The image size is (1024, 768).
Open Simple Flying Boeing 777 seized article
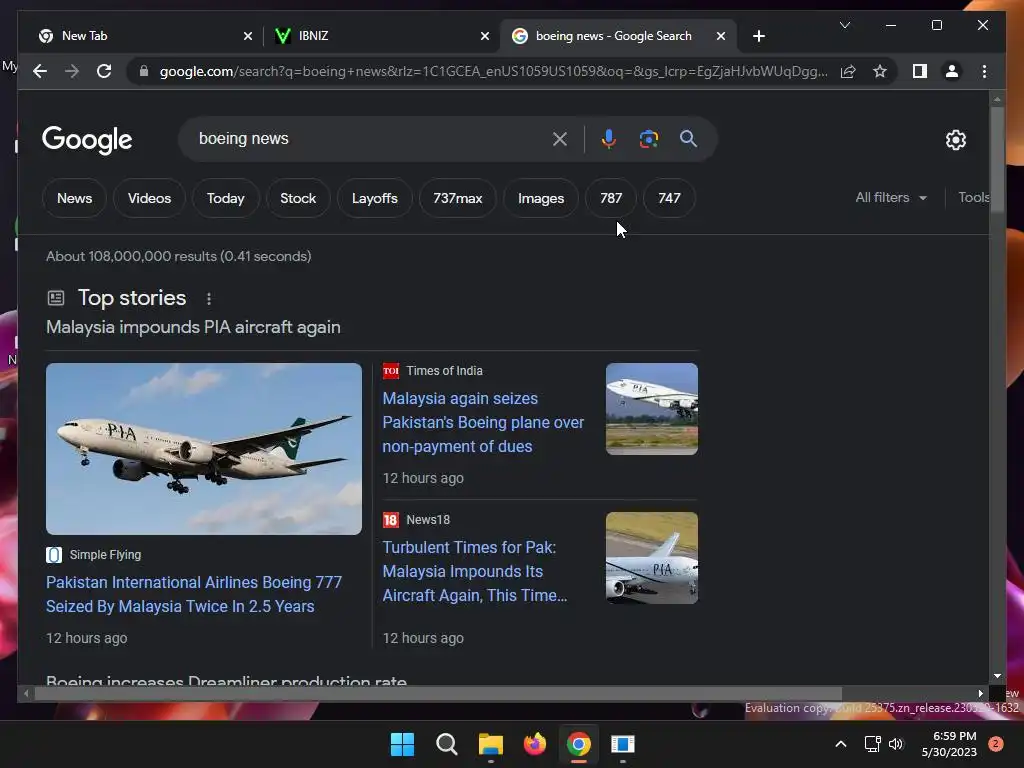(x=194, y=594)
